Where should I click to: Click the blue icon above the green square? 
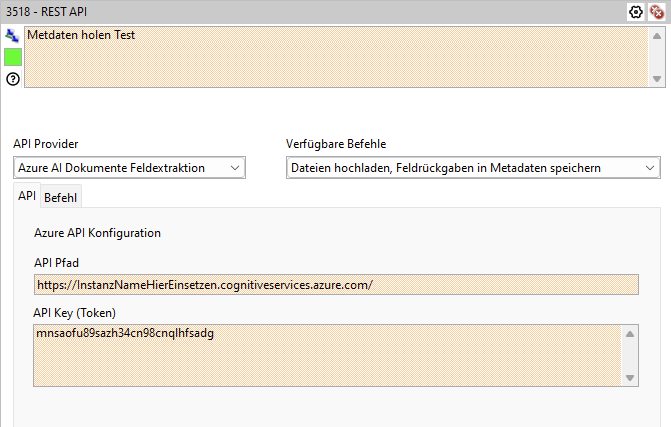point(12,36)
